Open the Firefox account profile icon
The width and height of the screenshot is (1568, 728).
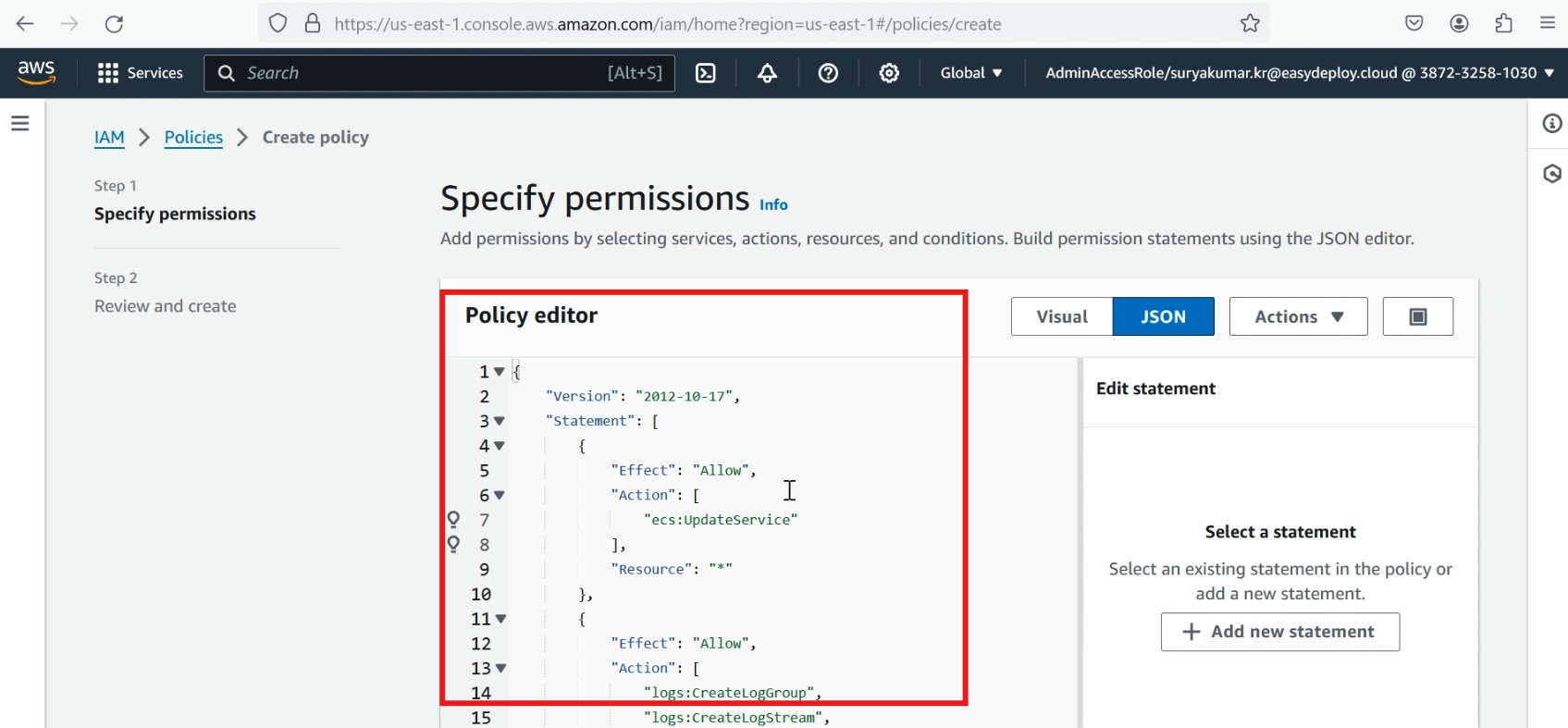[x=1459, y=24]
